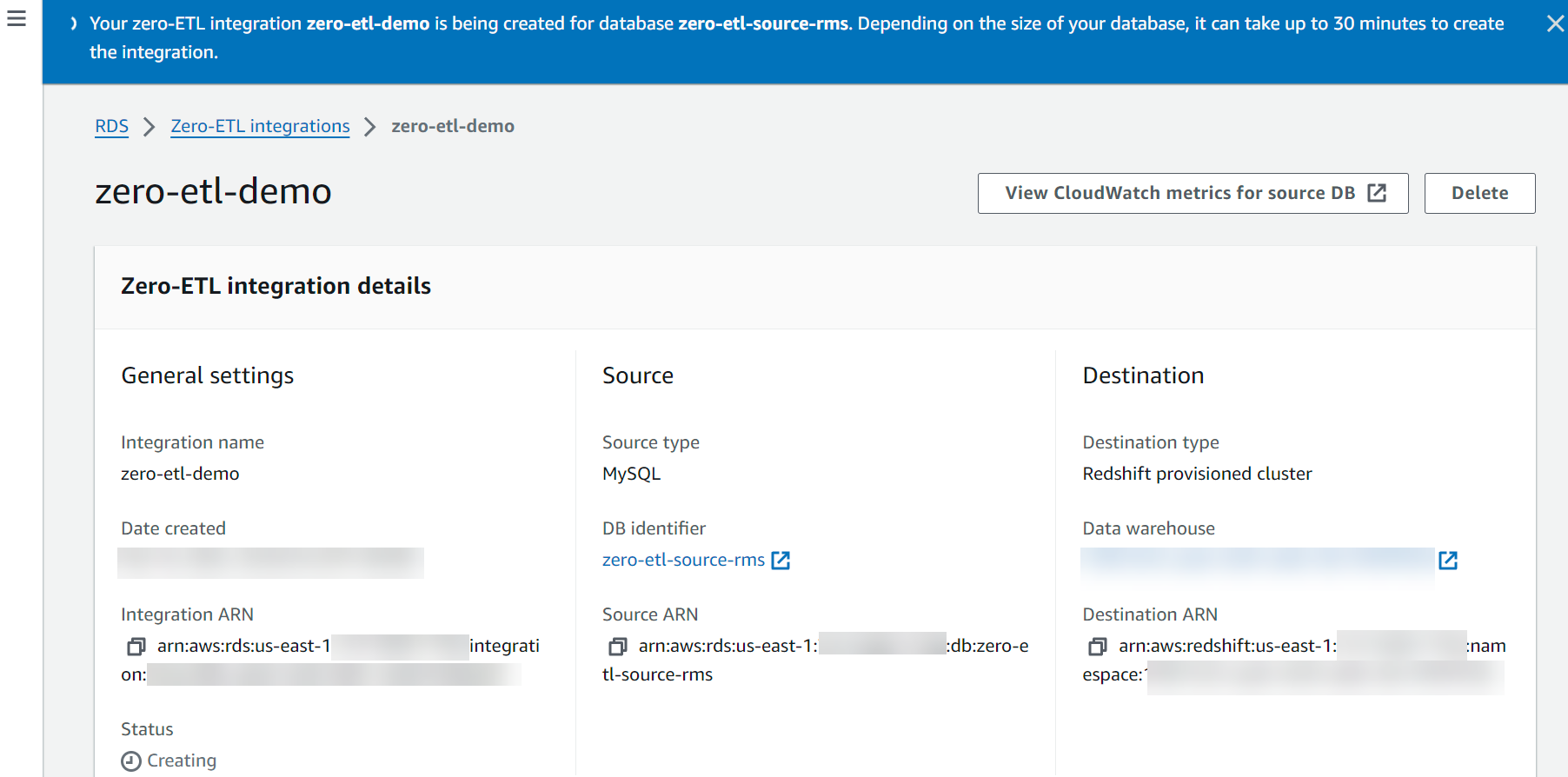Select 'MySQL' source type value
This screenshot has height=777, width=1568.
(x=631, y=474)
